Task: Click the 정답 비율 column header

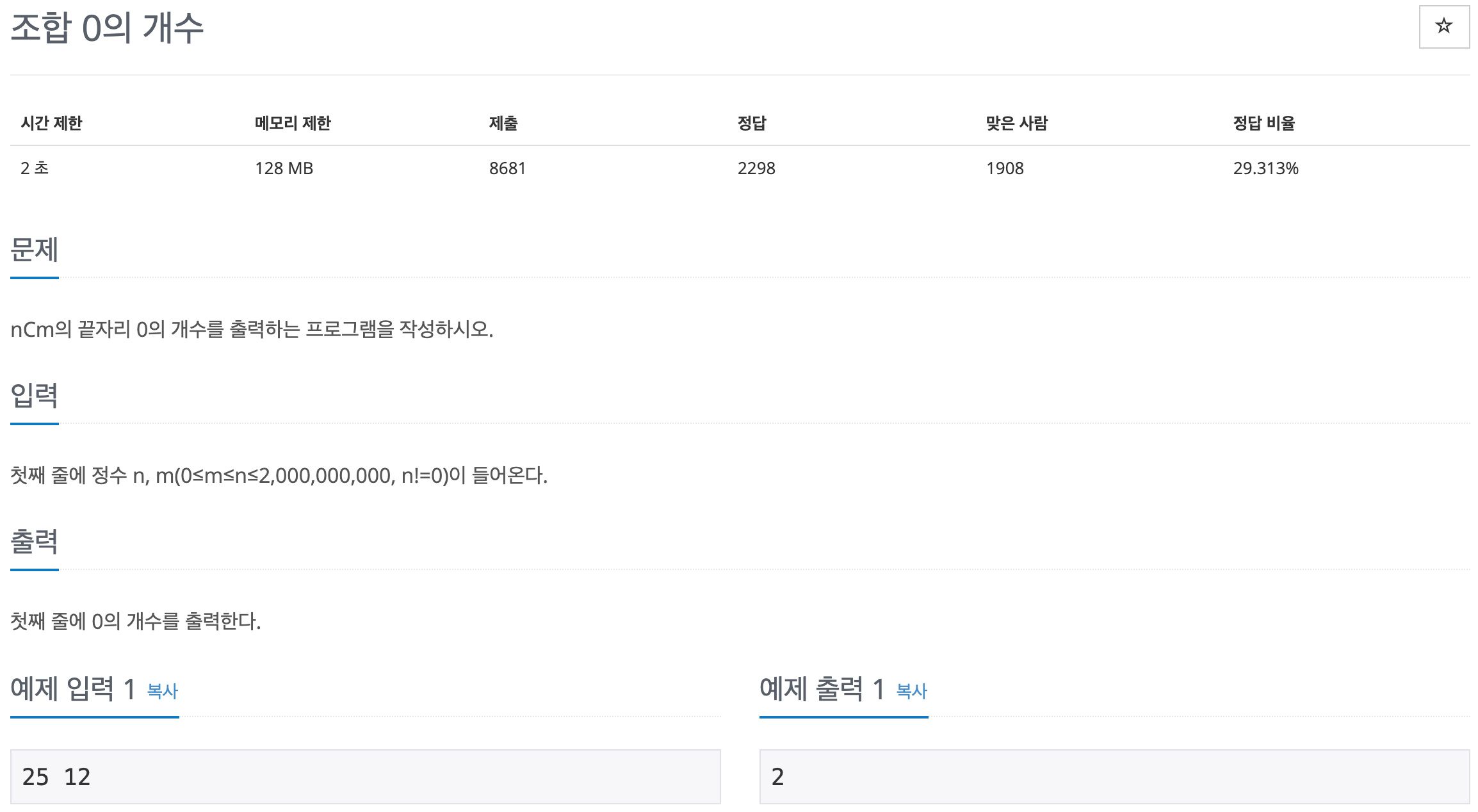Action: pyautogui.click(x=1264, y=123)
